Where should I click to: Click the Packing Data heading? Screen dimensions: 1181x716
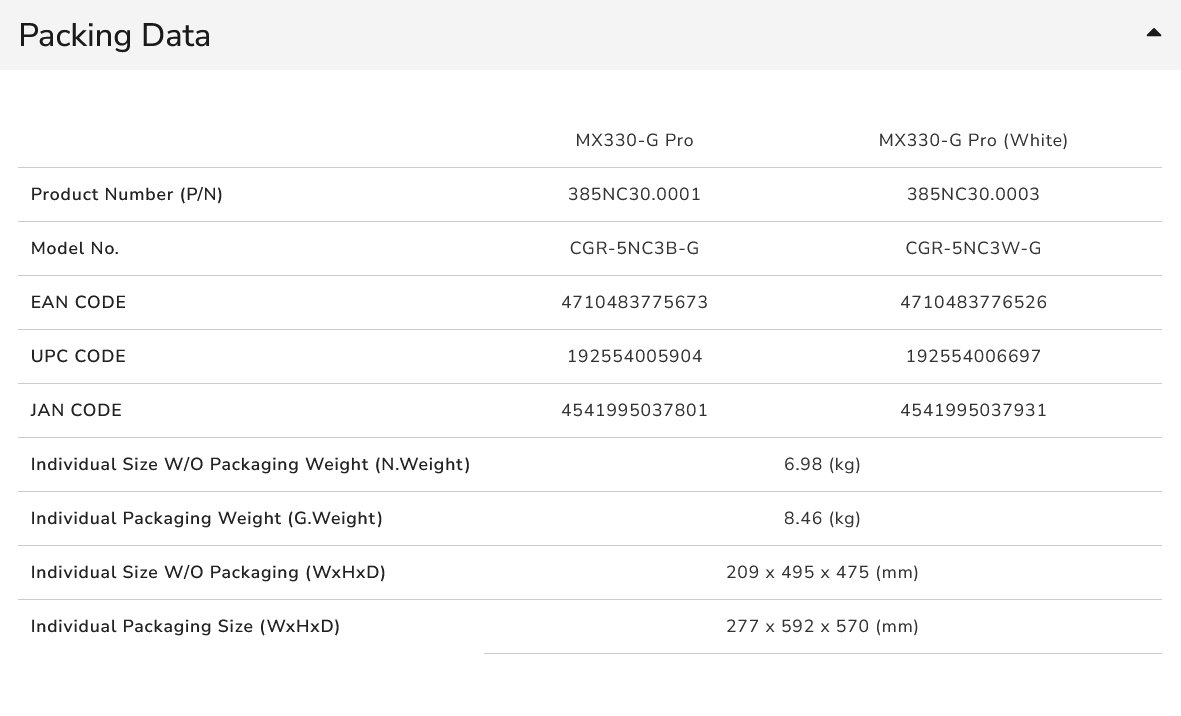115,36
